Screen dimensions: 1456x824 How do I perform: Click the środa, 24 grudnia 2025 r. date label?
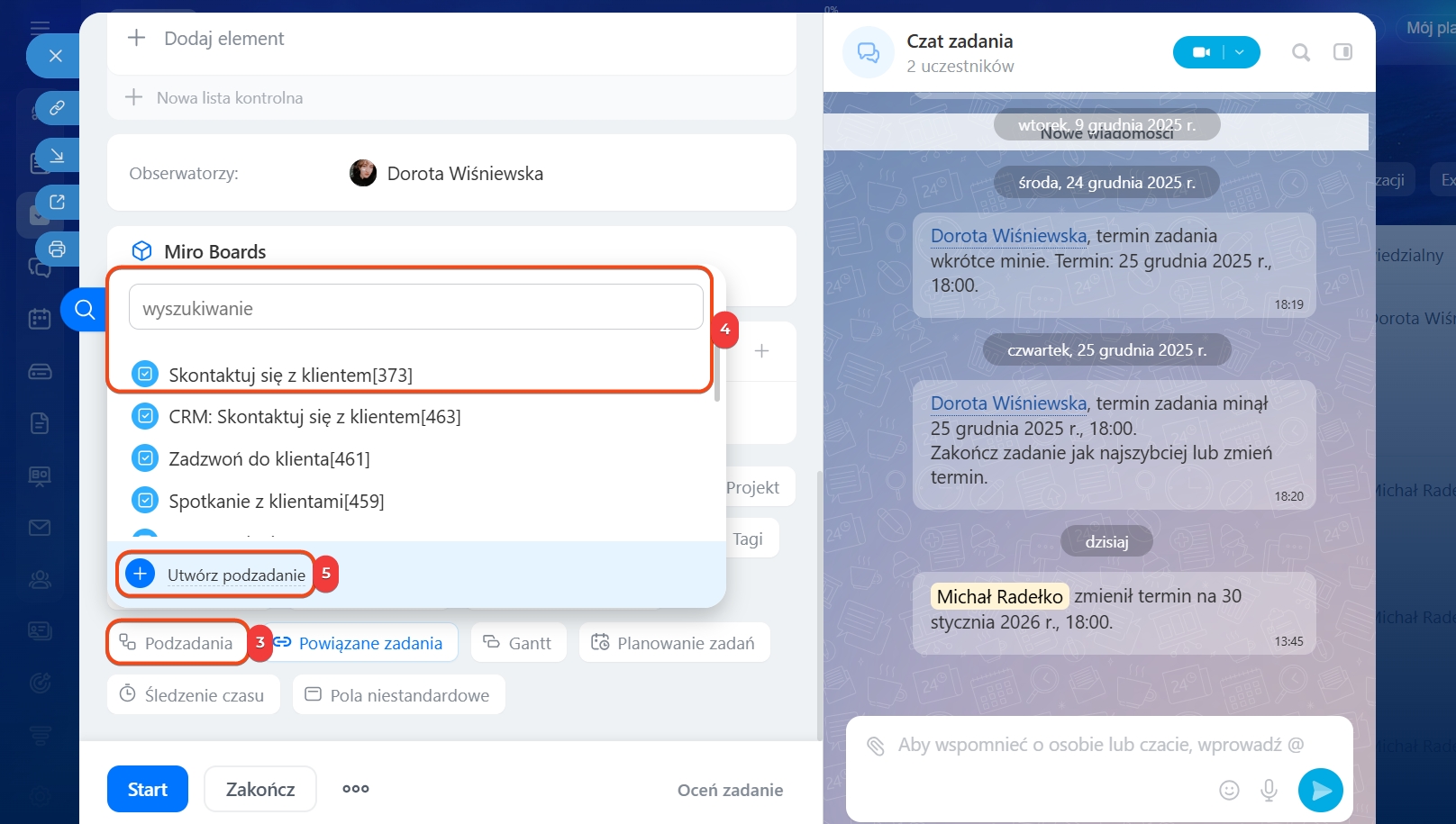click(x=1106, y=183)
